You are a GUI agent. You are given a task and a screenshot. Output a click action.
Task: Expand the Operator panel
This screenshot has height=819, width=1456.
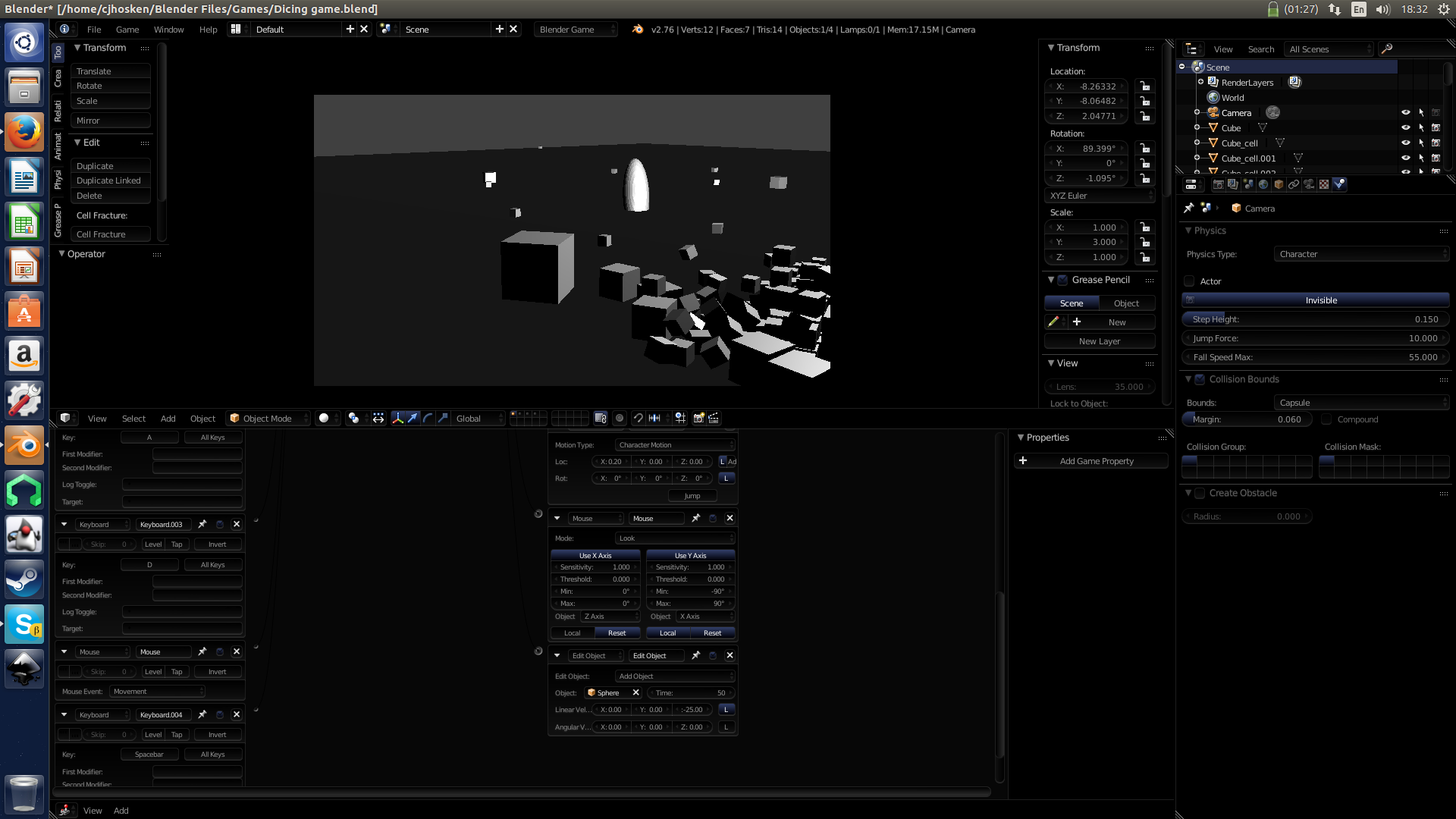tap(62, 254)
